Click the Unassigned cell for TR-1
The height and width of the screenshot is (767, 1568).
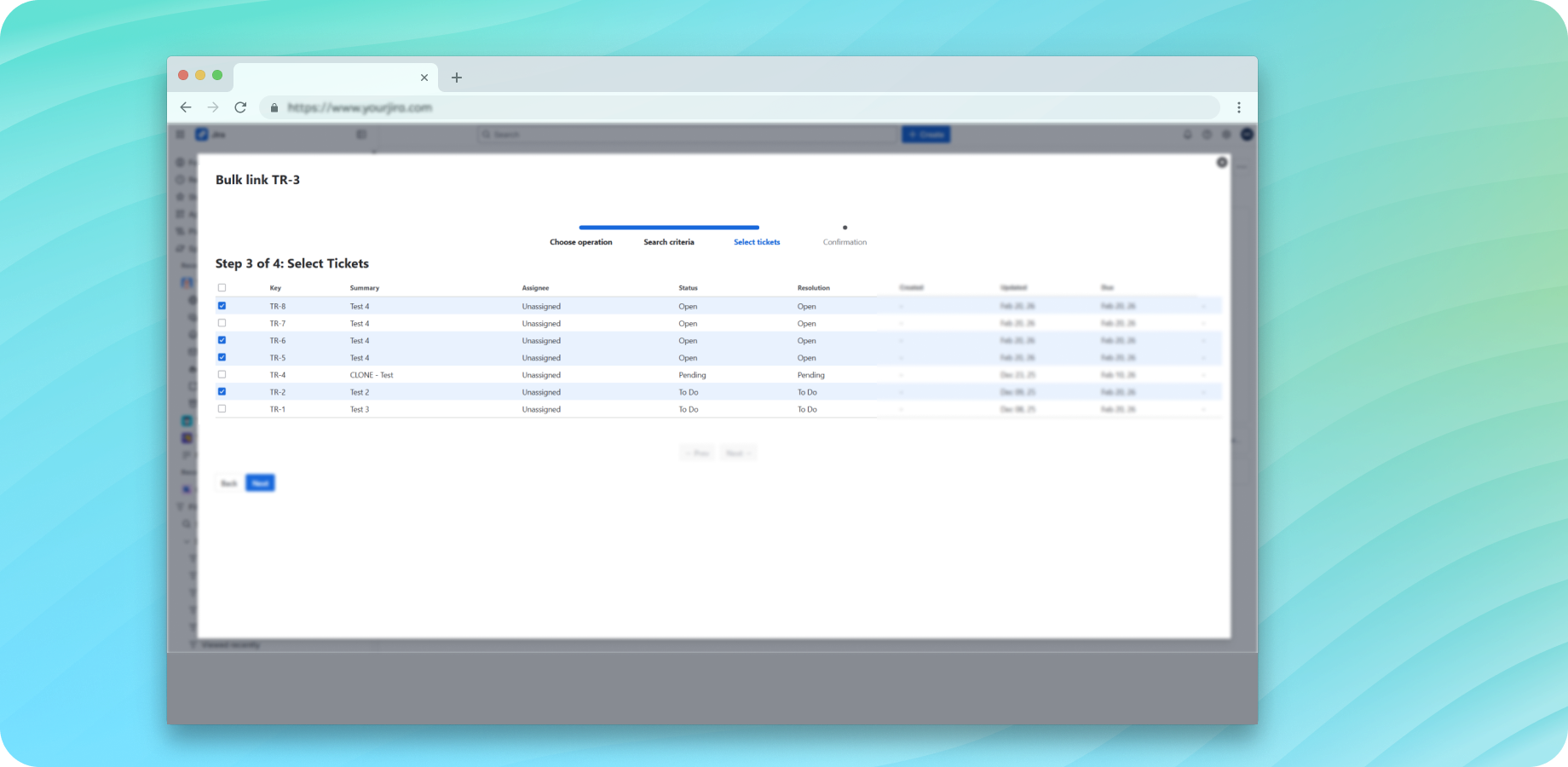541,409
